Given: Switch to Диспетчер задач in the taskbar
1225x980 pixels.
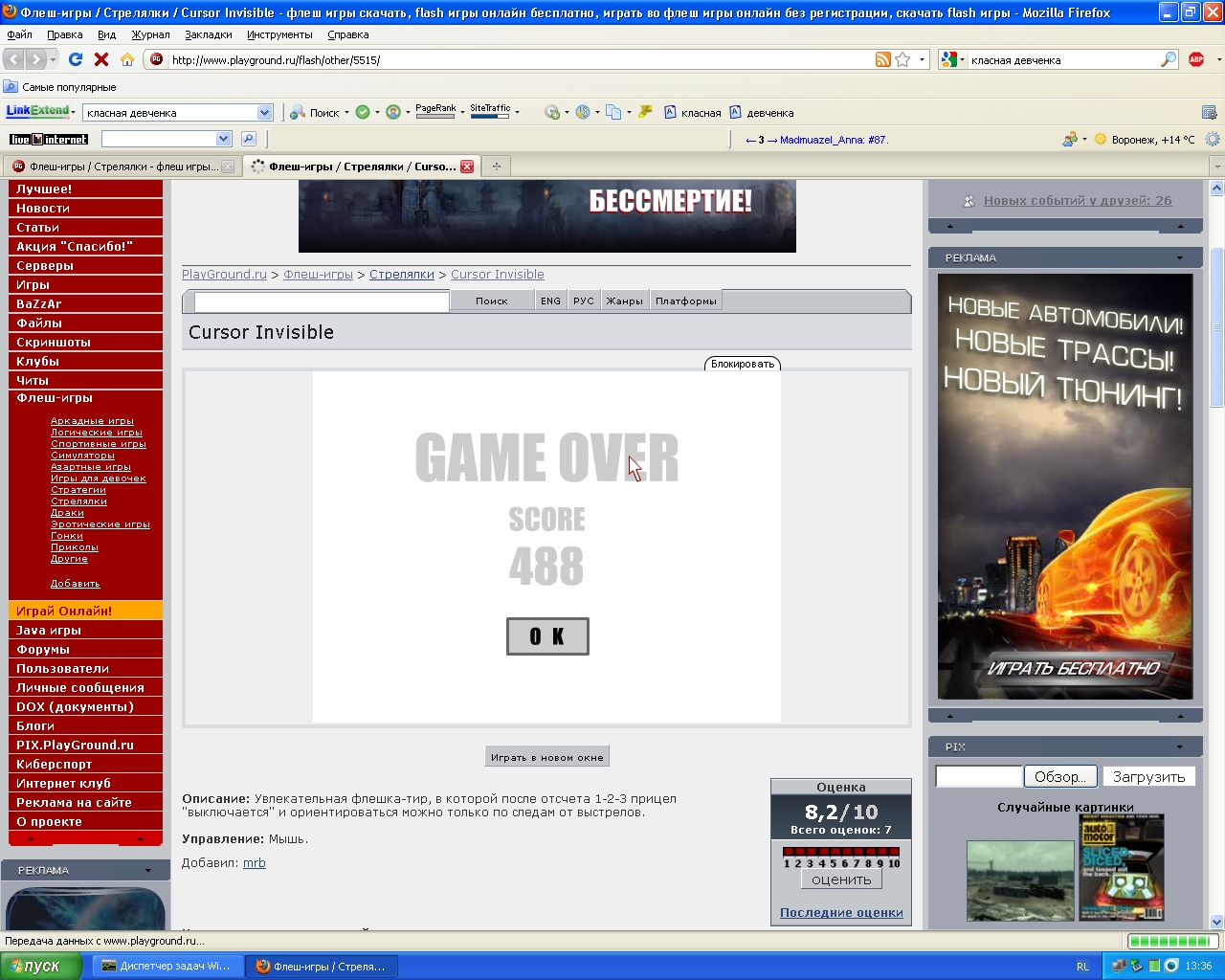Looking at the screenshot, I should coord(167,967).
